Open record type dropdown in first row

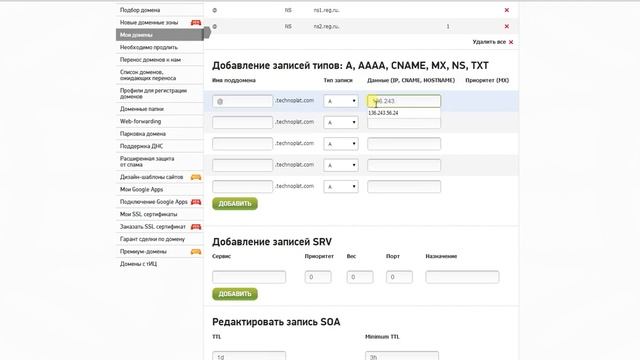point(341,101)
